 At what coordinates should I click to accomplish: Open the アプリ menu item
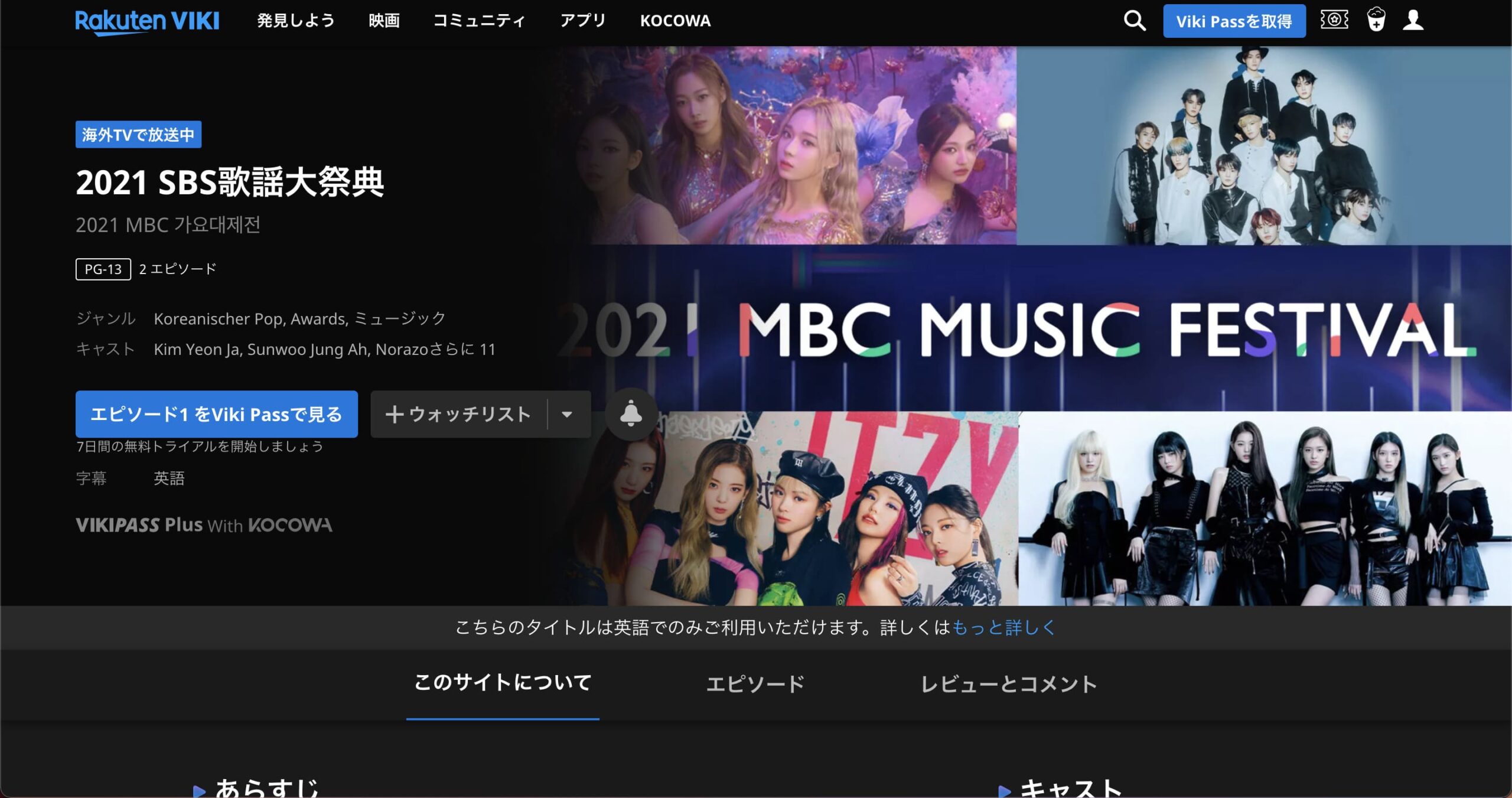(x=582, y=21)
